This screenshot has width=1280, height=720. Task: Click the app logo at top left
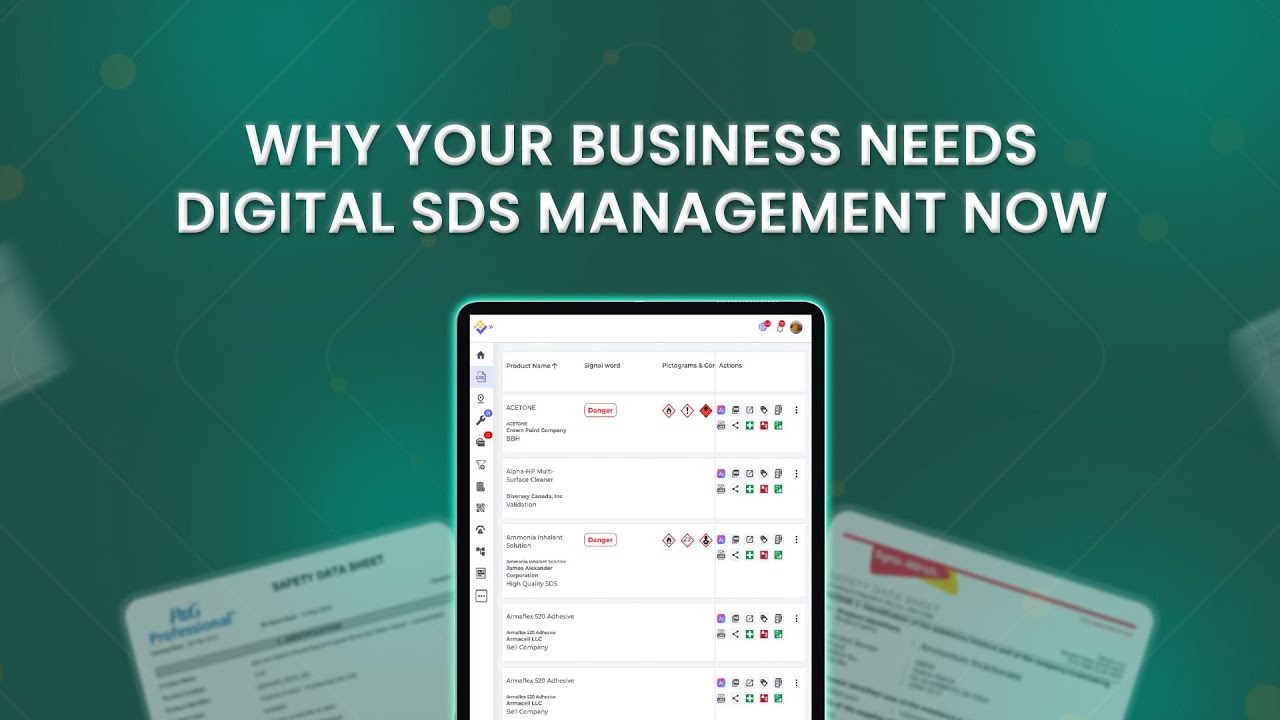[480, 327]
